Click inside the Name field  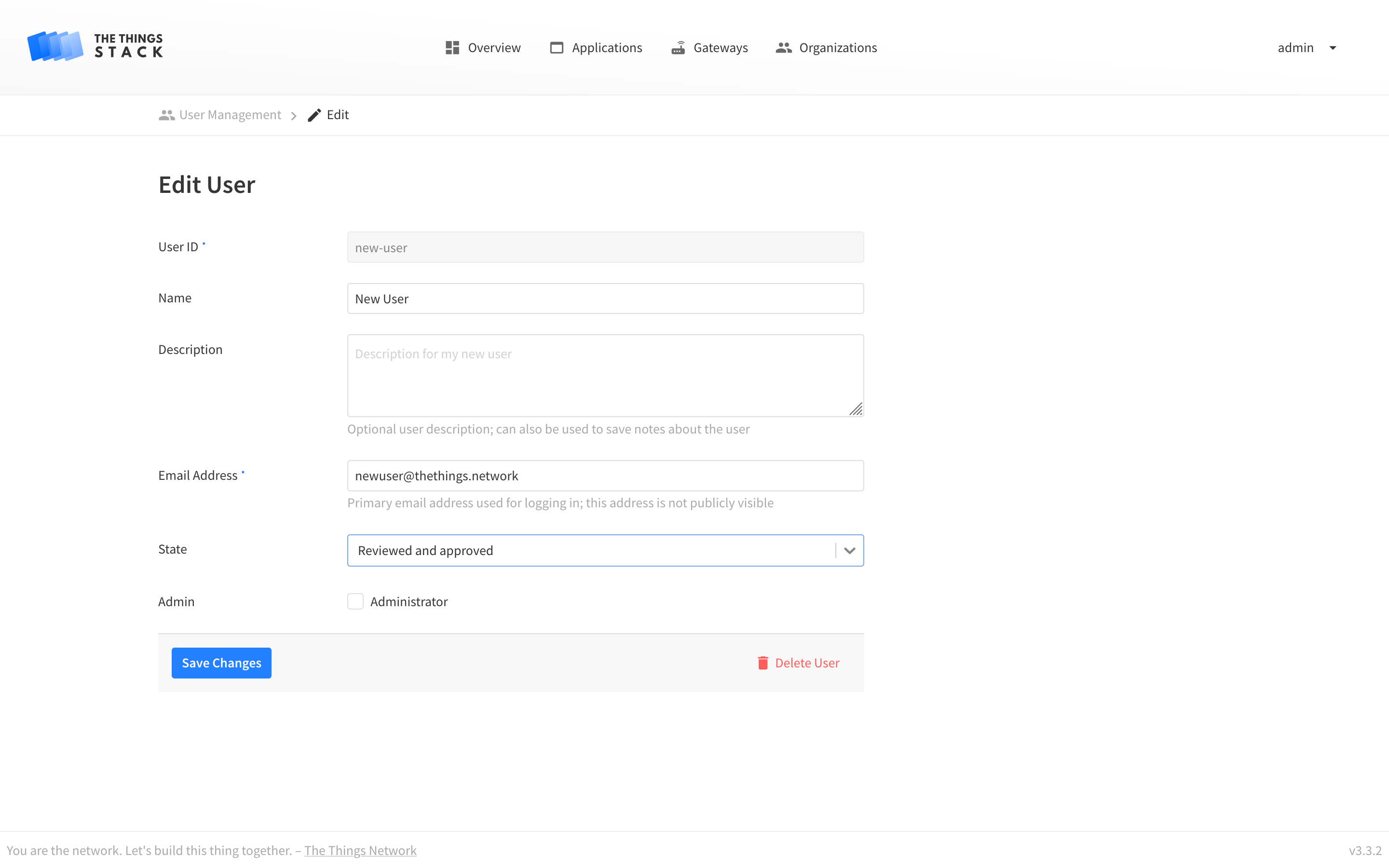point(605,298)
